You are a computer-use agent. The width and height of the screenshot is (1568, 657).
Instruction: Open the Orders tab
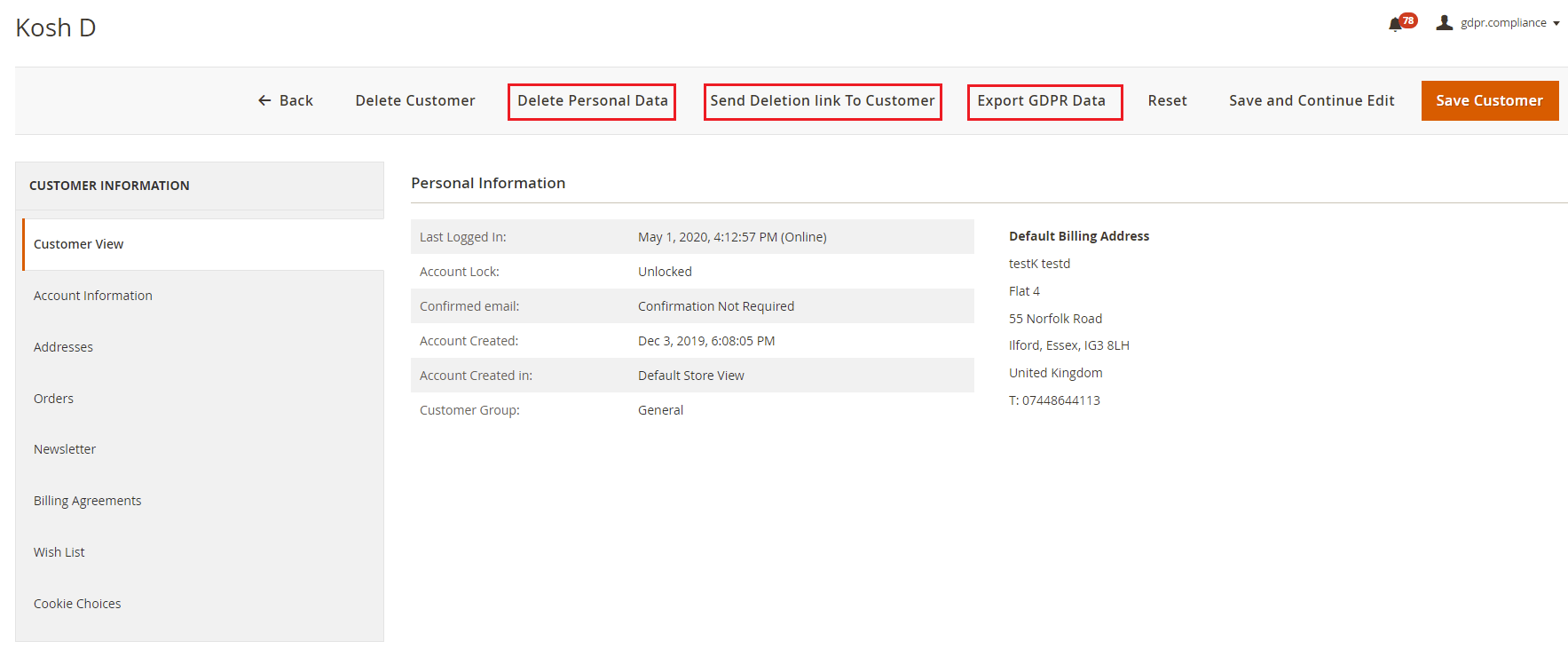tap(53, 399)
